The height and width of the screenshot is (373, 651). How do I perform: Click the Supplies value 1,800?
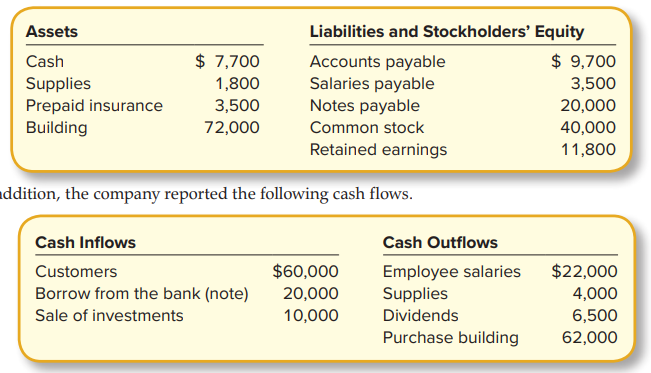[237, 83]
